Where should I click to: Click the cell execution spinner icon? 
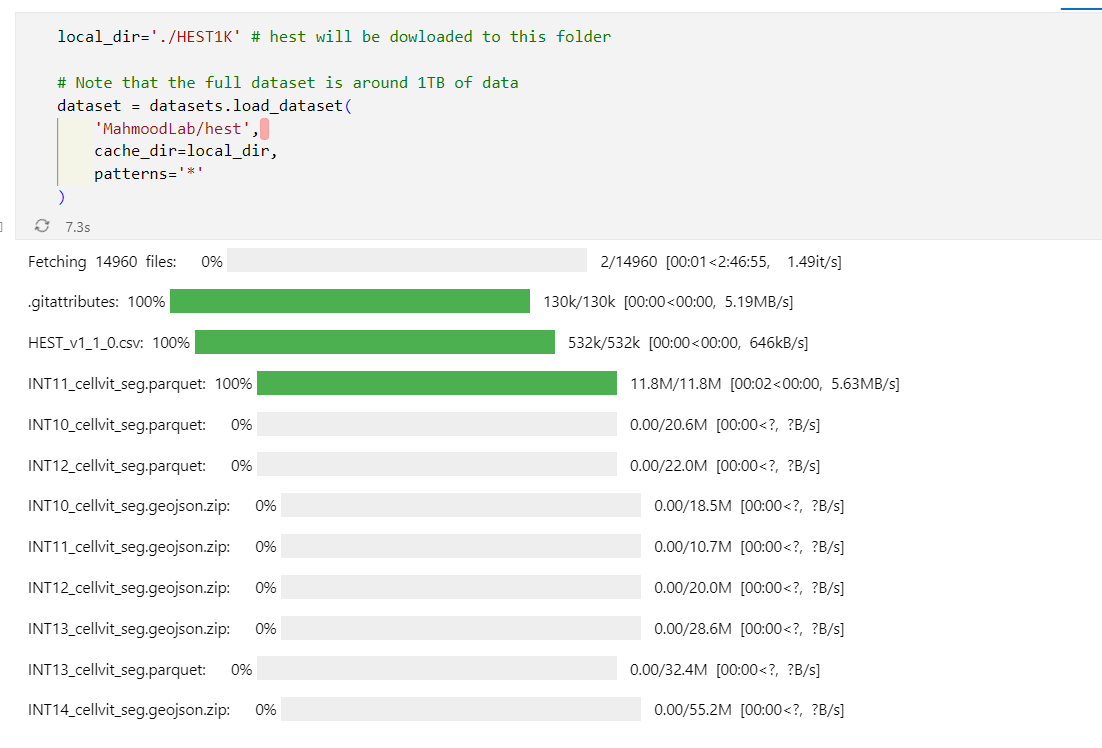[42, 226]
